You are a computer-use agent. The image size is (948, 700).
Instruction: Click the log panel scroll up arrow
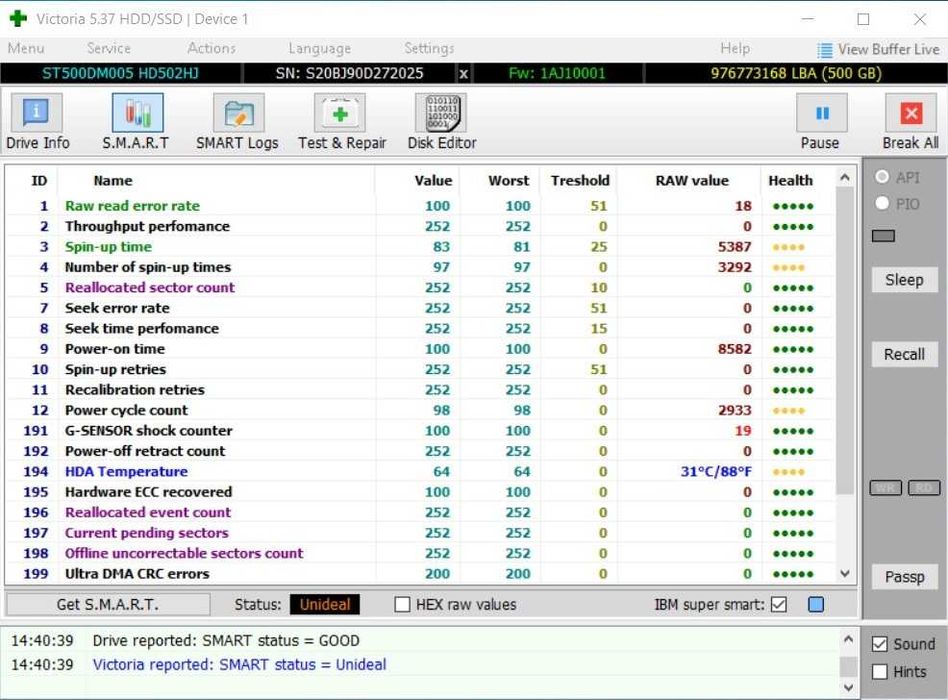[848, 639]
